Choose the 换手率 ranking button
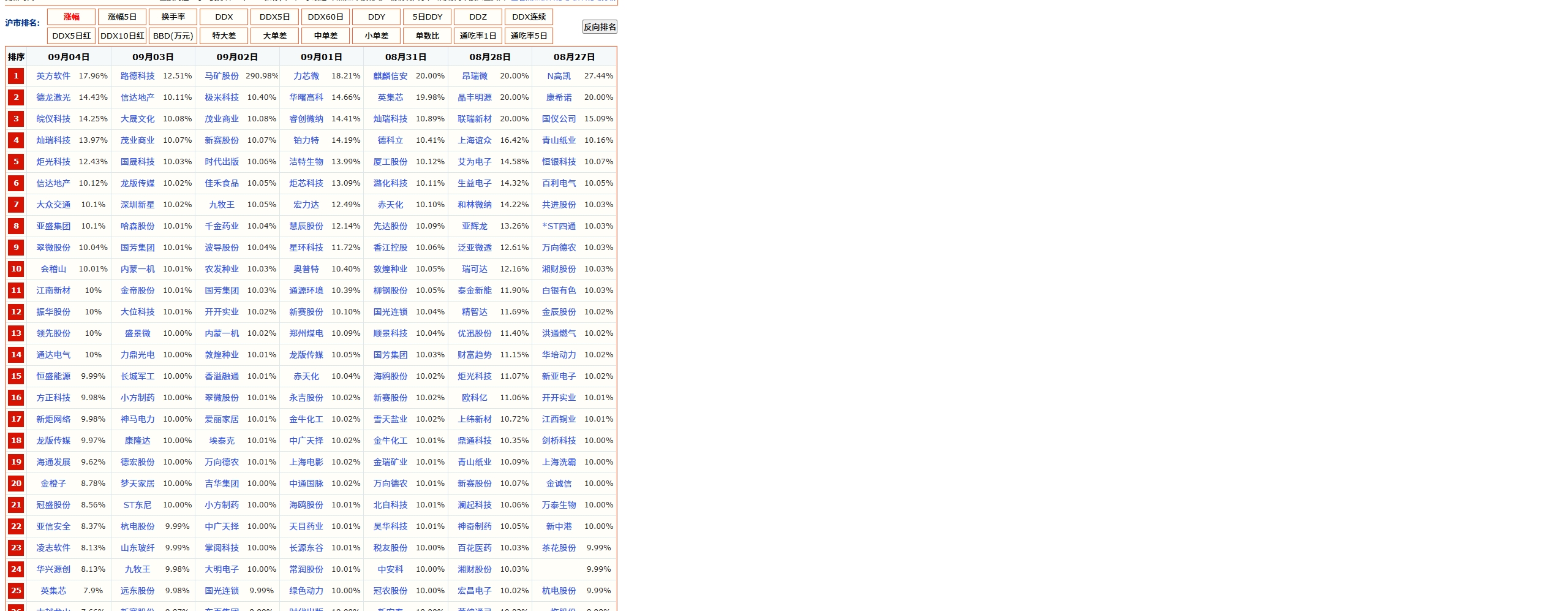This screenshot has width=1568, height=611. (x=173, y=17)
